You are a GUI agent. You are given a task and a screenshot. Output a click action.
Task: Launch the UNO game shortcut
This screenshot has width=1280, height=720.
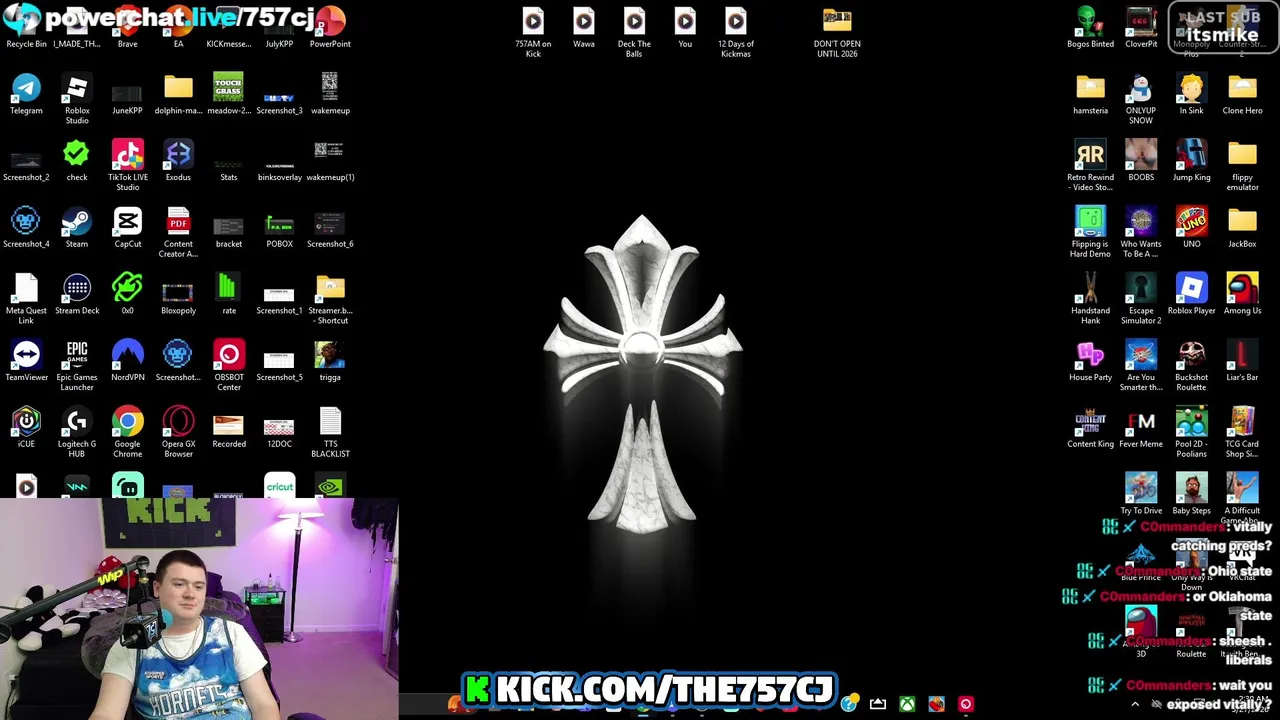point(1191,227)
